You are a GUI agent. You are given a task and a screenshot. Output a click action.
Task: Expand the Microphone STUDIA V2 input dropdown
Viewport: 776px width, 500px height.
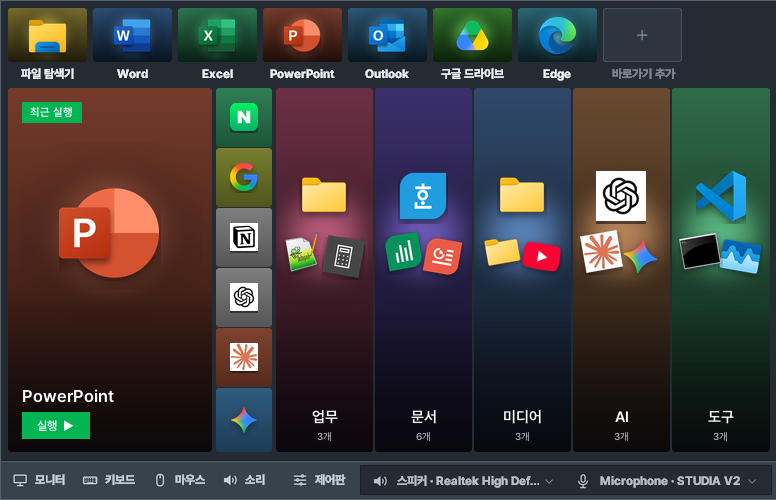pos(667,481)
